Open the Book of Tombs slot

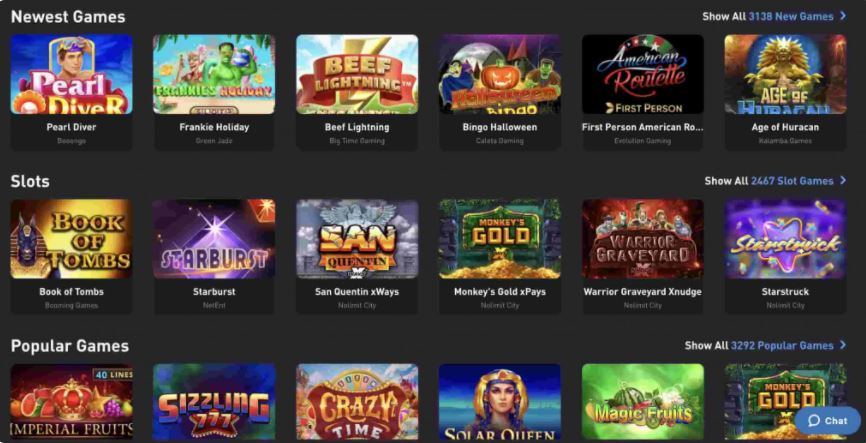click(71, 239)
